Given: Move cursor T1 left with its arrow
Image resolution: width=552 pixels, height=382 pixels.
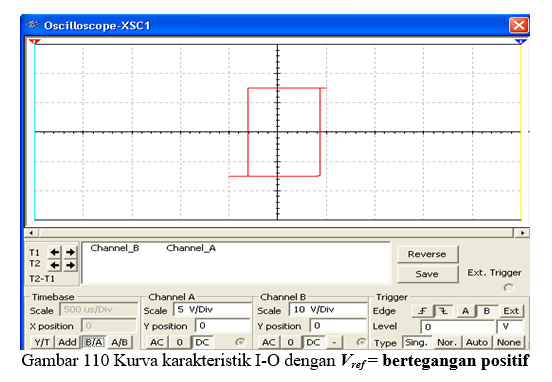Looking at the screenshot, I should (55, 252).
